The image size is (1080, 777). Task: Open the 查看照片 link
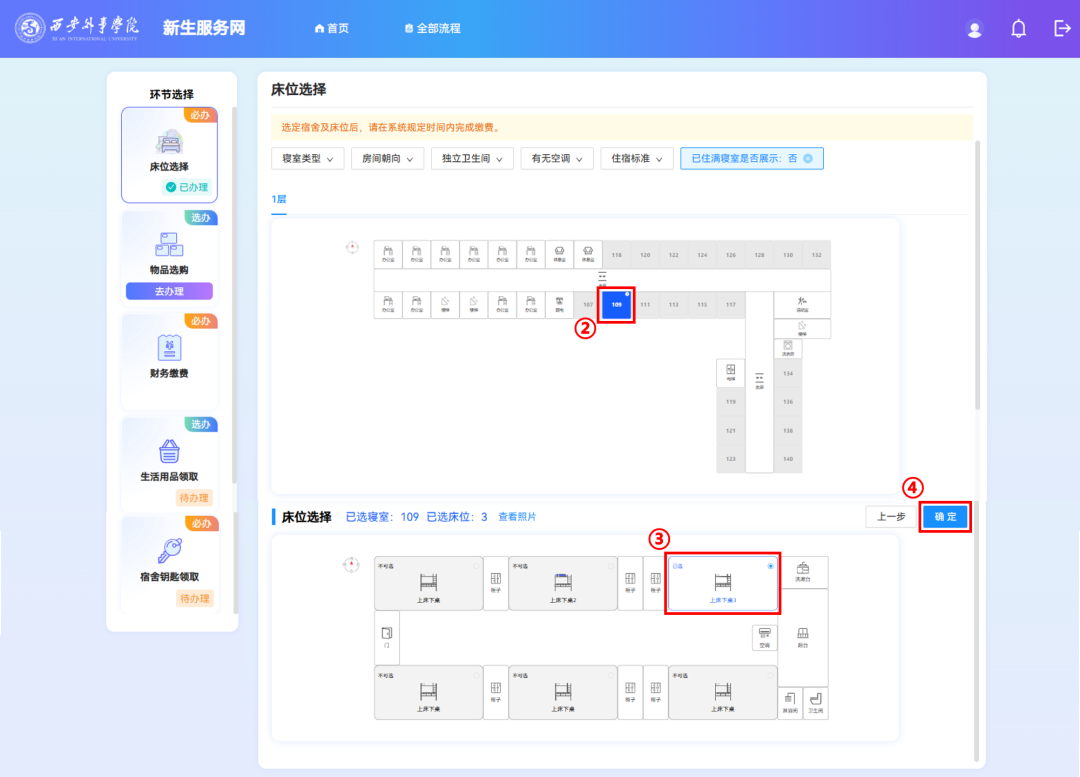[x=517, y=517]
